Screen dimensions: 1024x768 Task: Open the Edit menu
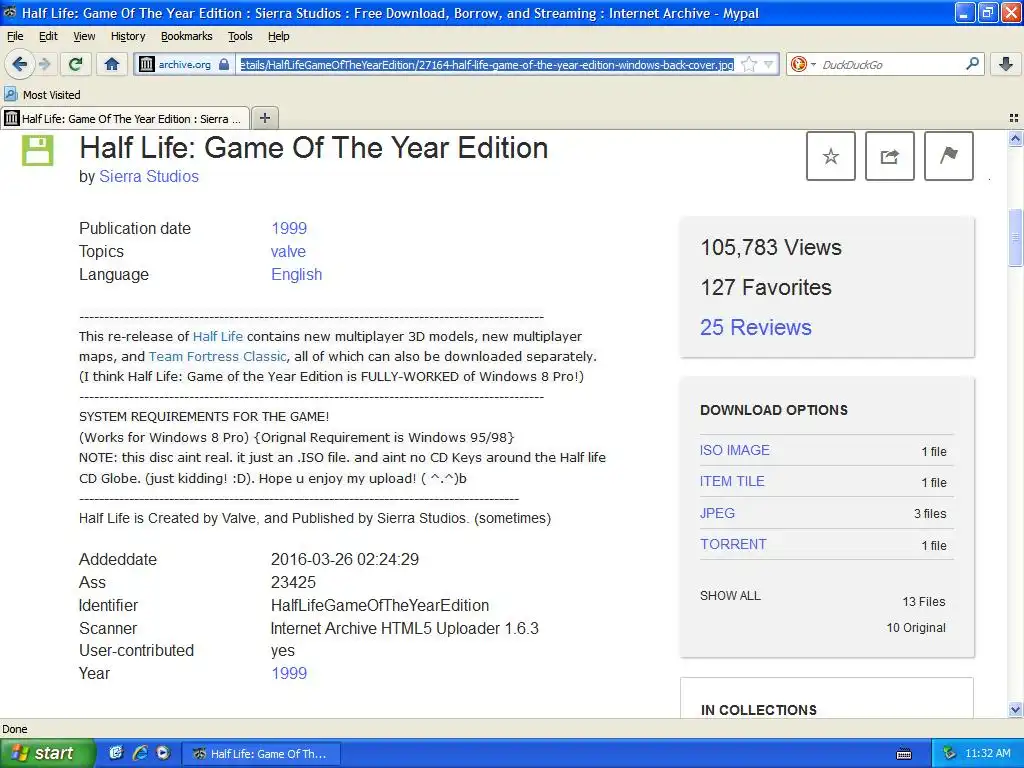tap(48, 36)
